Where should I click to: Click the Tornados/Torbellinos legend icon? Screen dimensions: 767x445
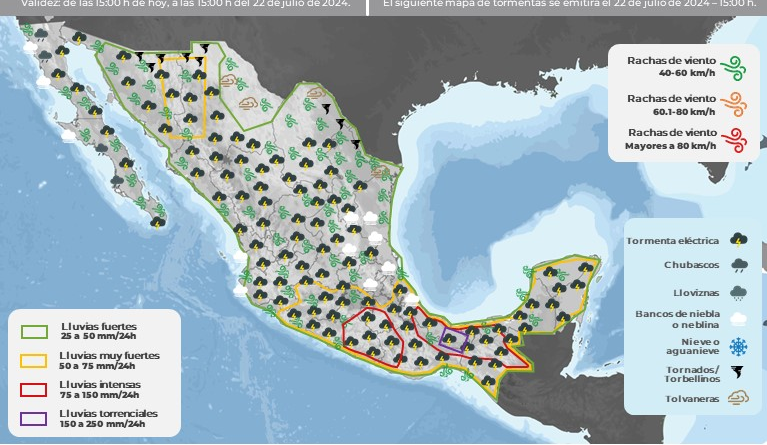click(738, 372)
